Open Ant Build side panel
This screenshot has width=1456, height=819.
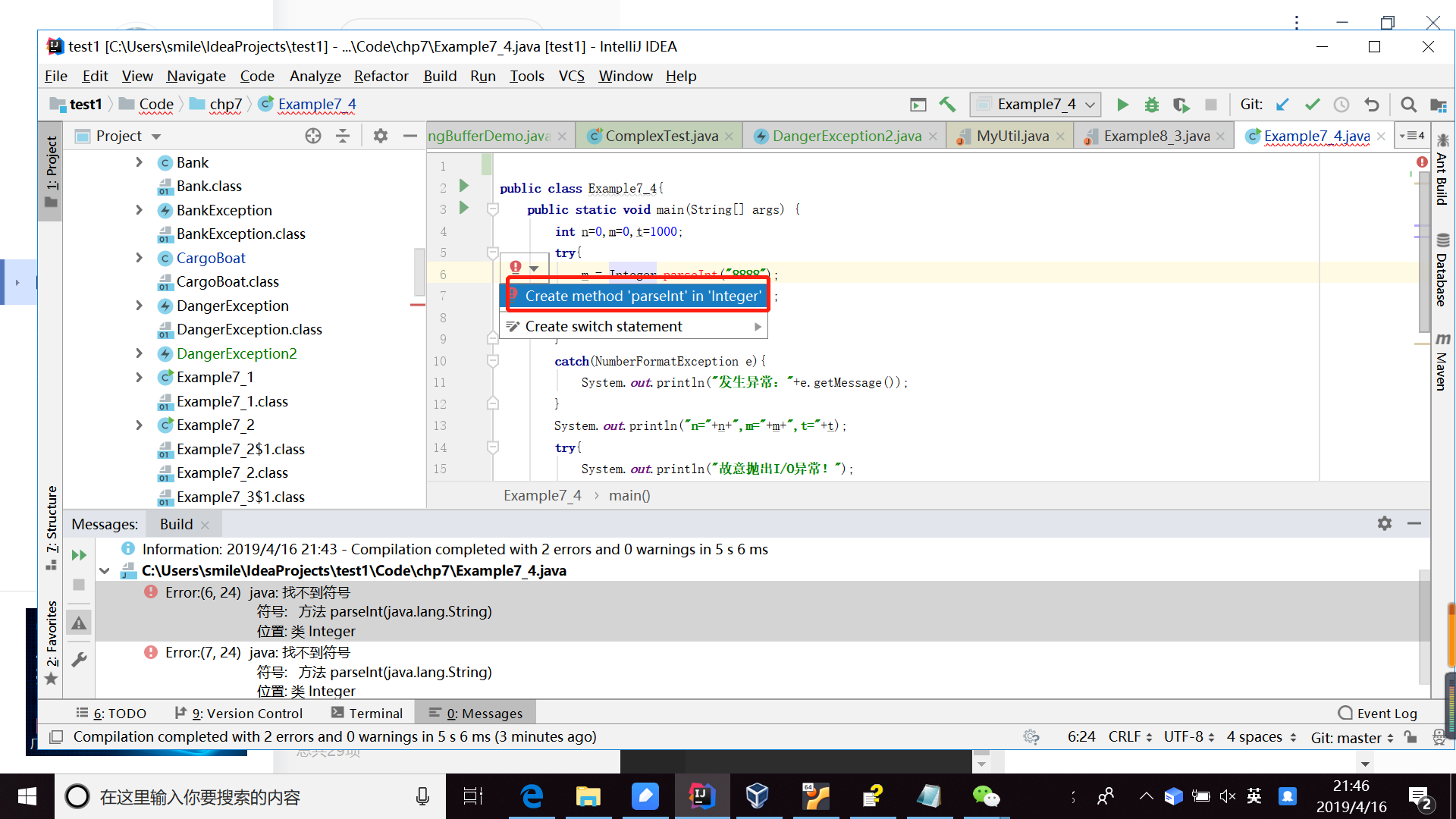pos(1442,170)
